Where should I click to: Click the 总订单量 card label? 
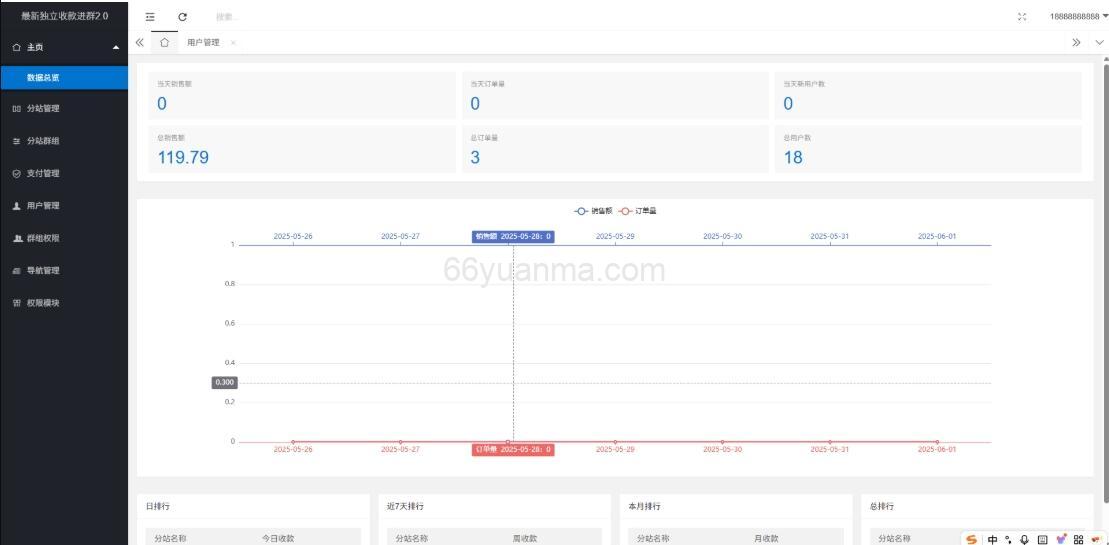[484, 138]
